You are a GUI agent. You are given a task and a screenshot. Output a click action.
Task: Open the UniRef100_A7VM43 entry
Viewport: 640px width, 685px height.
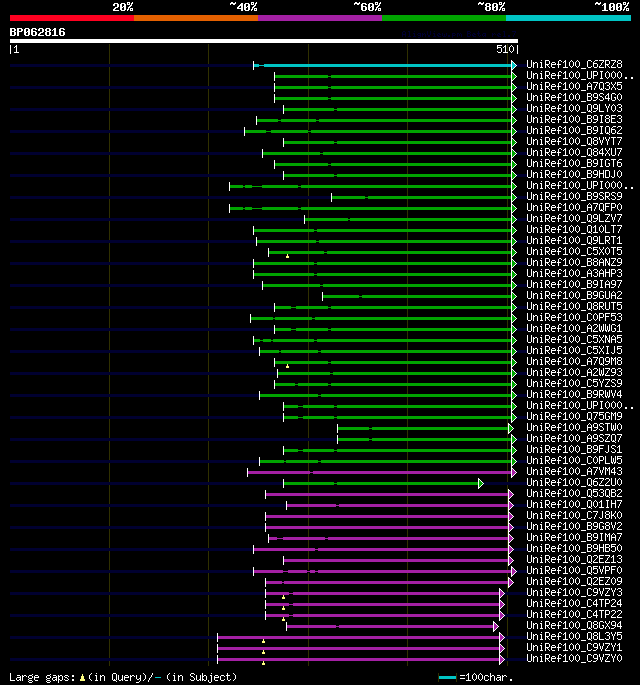[574, 472]
